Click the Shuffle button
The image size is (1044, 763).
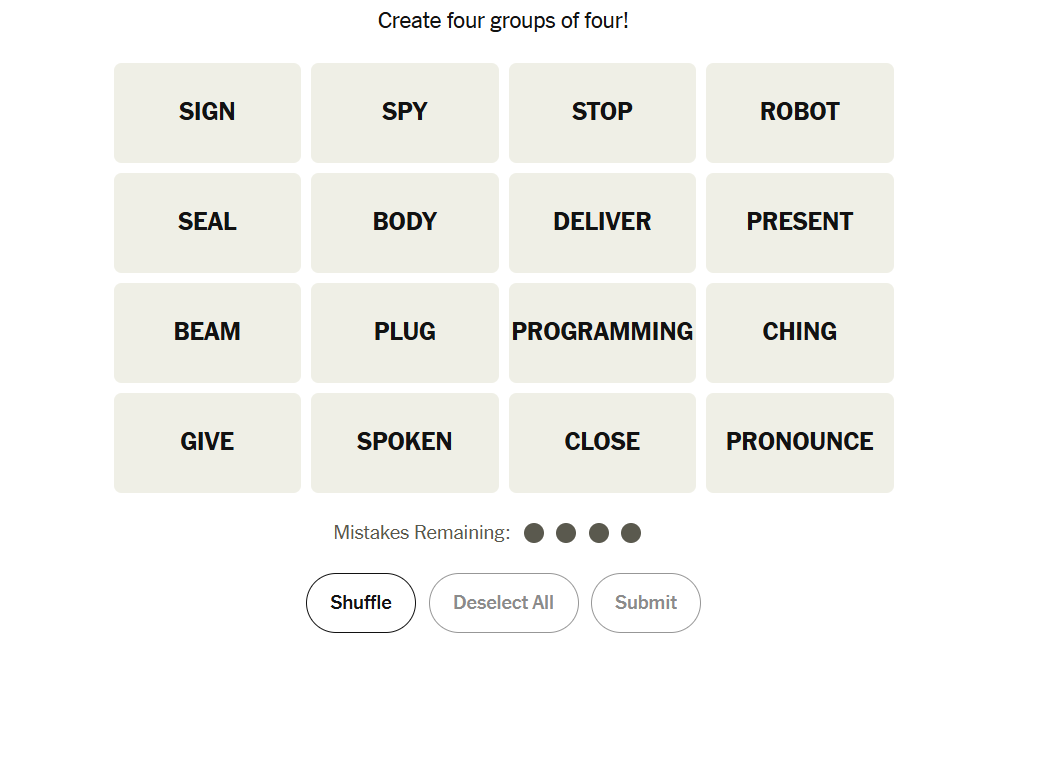360,602
